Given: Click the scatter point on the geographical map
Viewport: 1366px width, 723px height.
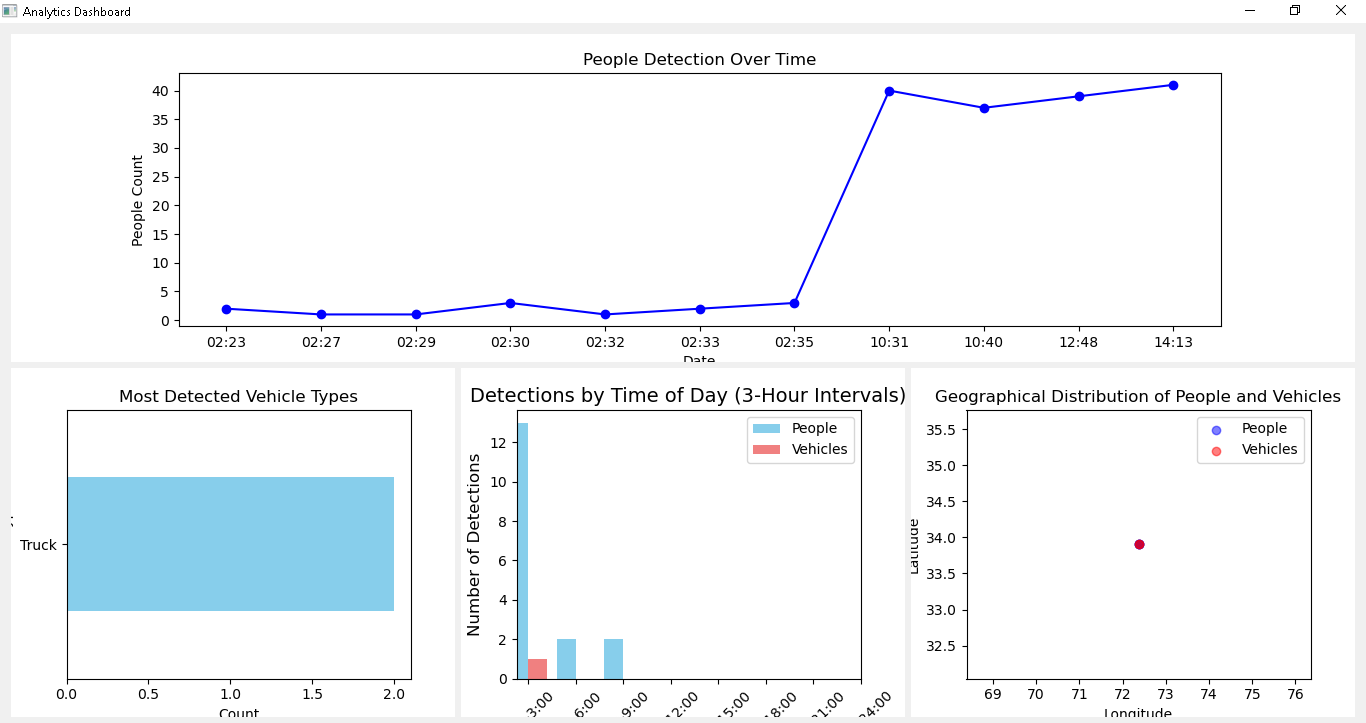Looking at the screenshot, I should point(1139,544).
